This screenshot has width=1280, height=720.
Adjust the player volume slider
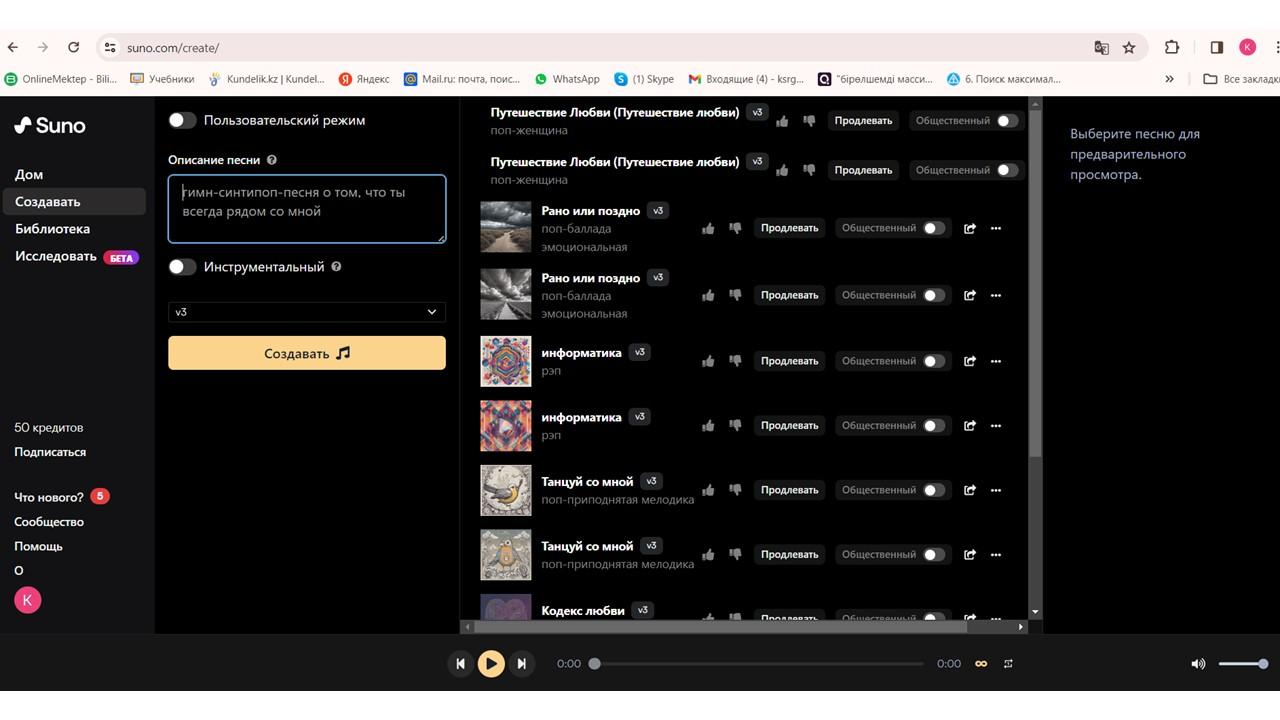(x=1243, y=664)
